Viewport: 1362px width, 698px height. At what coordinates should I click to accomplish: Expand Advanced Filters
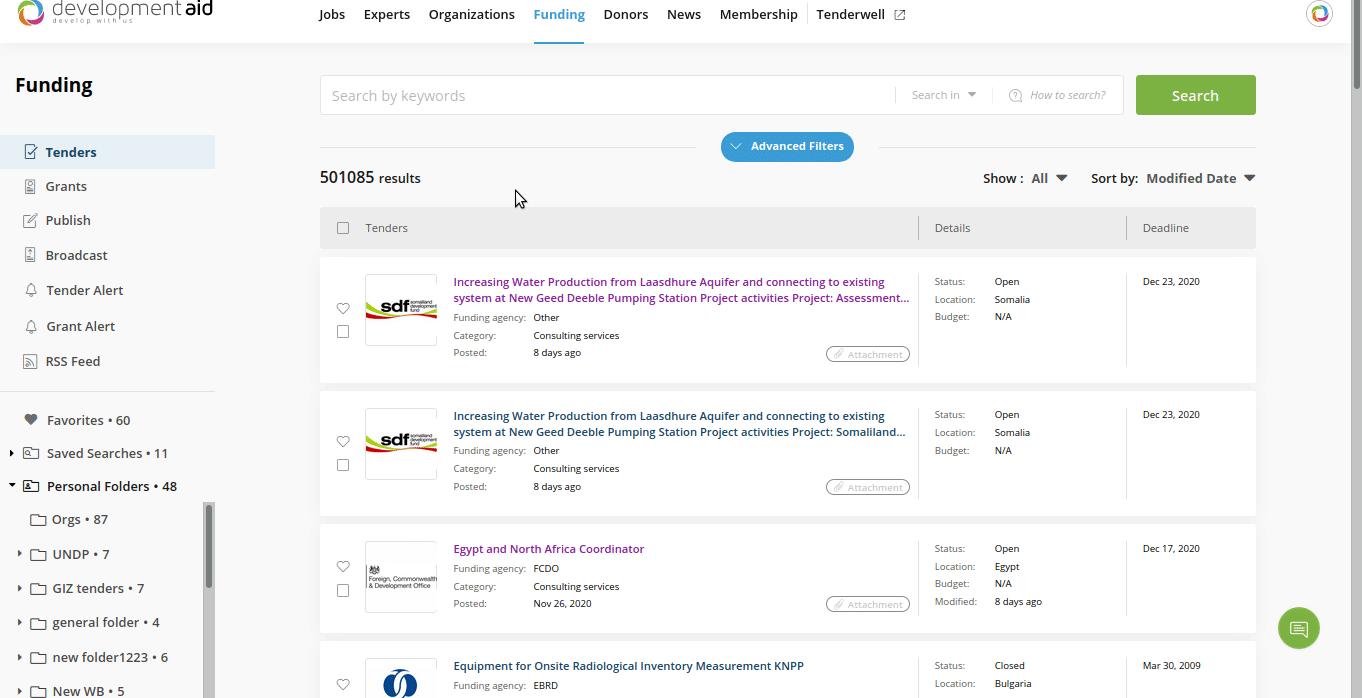pyautogui.click(x=788, y=146)
